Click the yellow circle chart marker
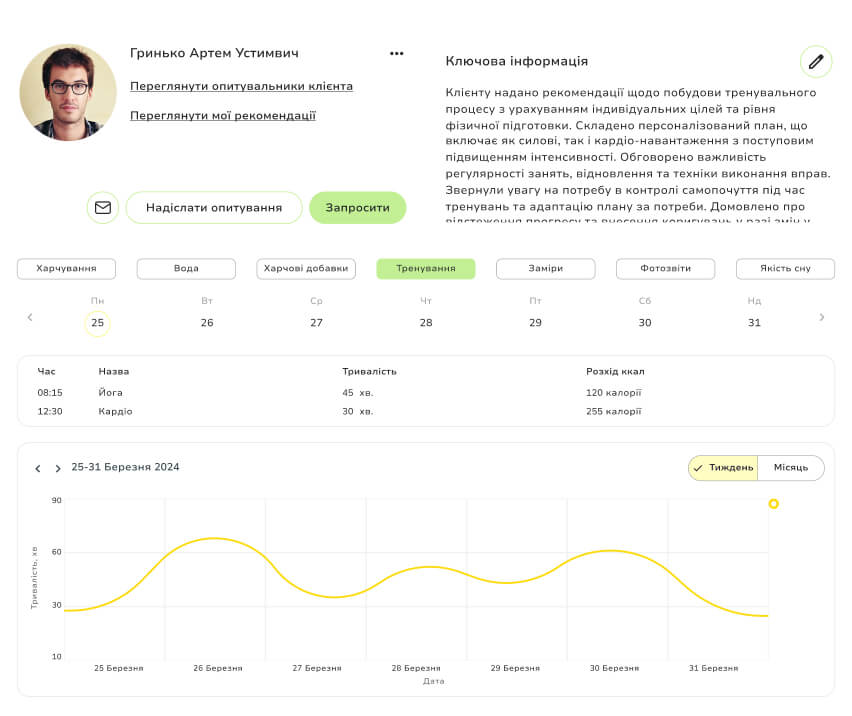 (773, 504)
